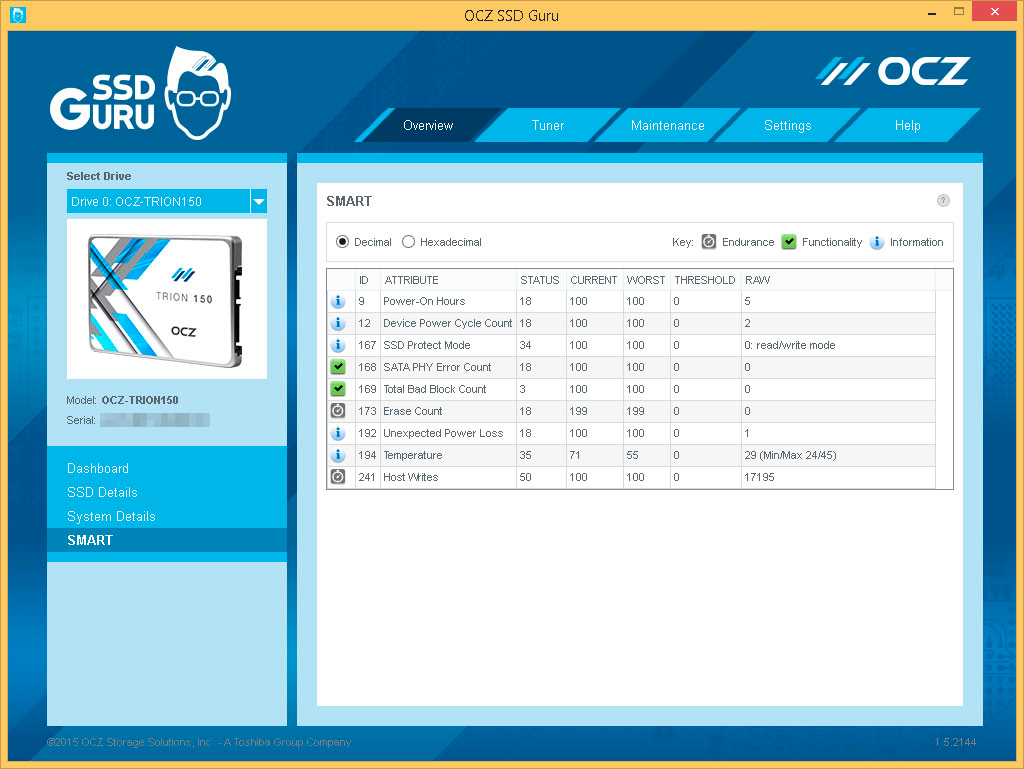Click the Functionality key checkmark icon
This screenshot has width=1024, height=769.
point(789,242)
